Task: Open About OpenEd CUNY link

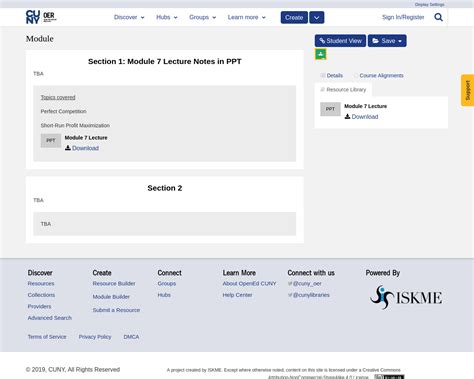Action: tap(249, 283)
